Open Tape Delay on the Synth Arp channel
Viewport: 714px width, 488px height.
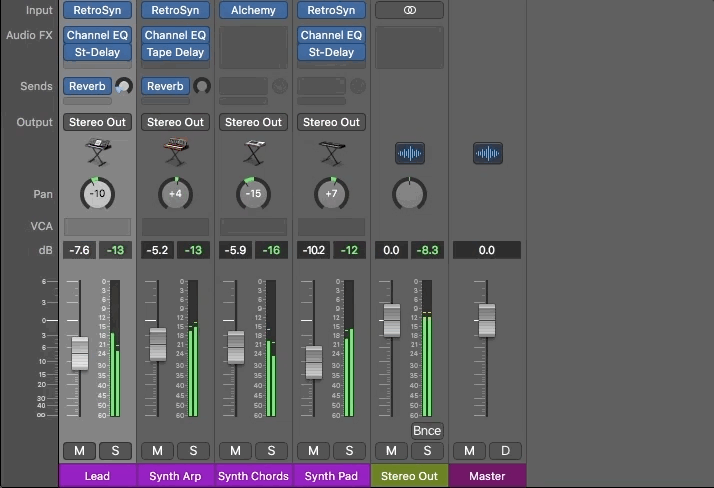coord(175,52)
